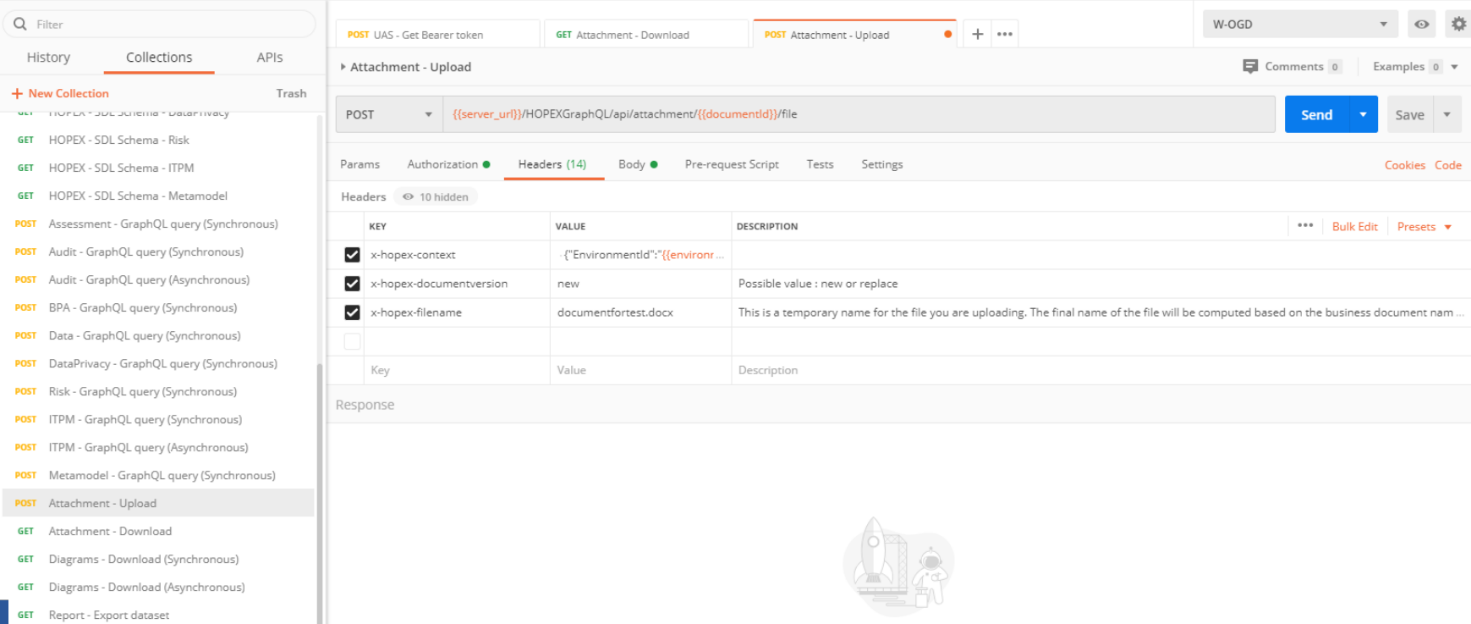Open a new request tab with plus icon
This screenshot has height=624, width=1471.
click(x=977, y=34)
